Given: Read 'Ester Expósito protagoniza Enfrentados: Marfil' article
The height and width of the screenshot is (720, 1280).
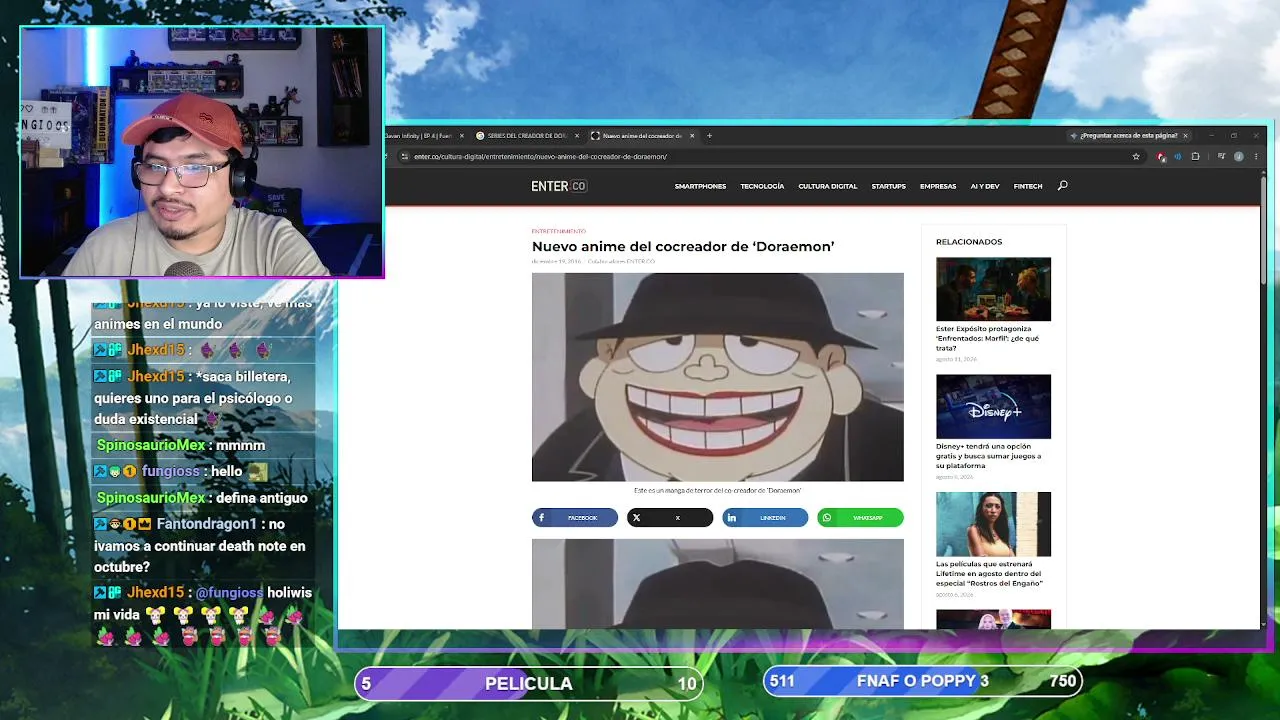Looking at the screenshot, I should pyautogui.click(x=988, y=338).
